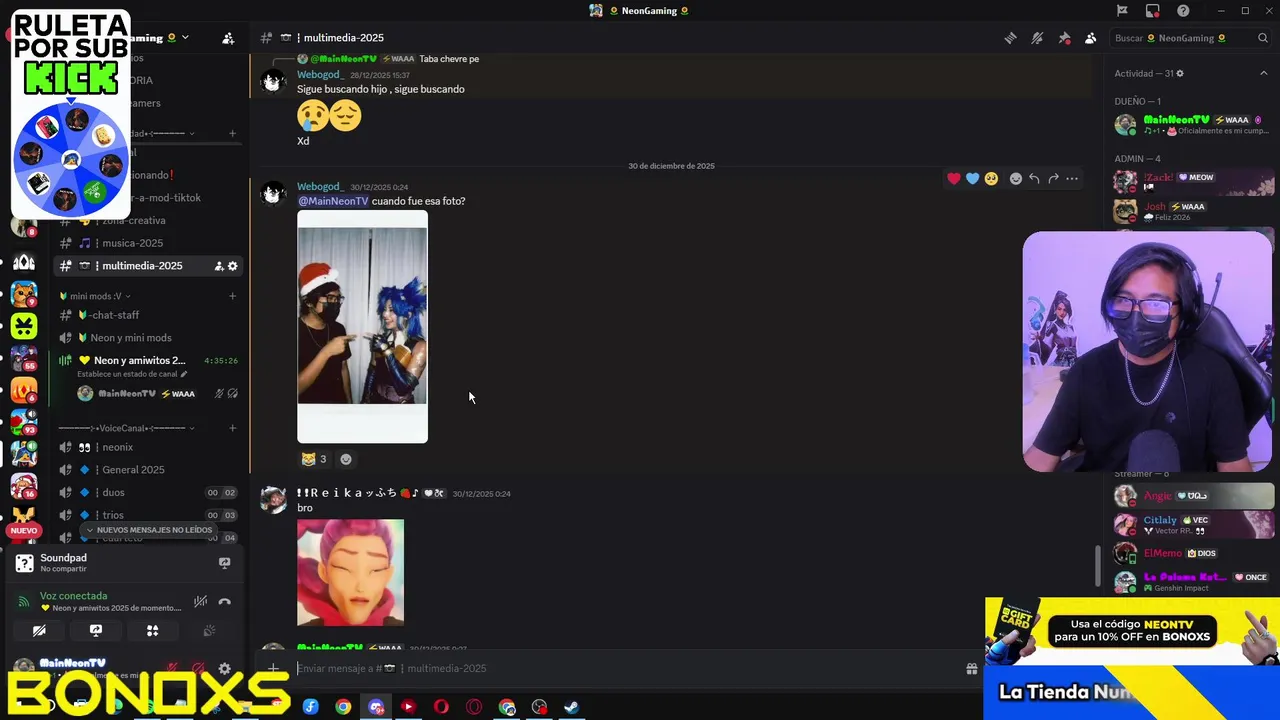Image resolution: width=1280 pixels, height=720 pixels.
Task: Click the search magnifier icon
Action: click(x=1264, y=38)
